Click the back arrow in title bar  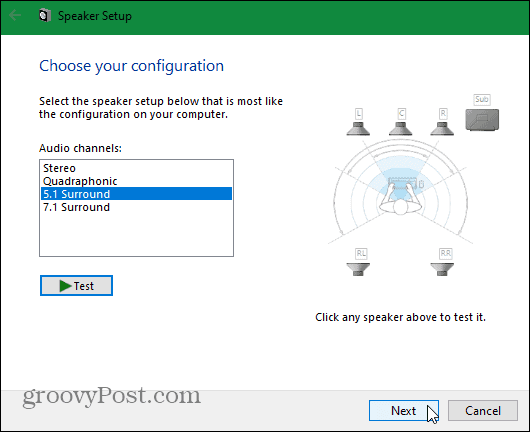(15, 15)
